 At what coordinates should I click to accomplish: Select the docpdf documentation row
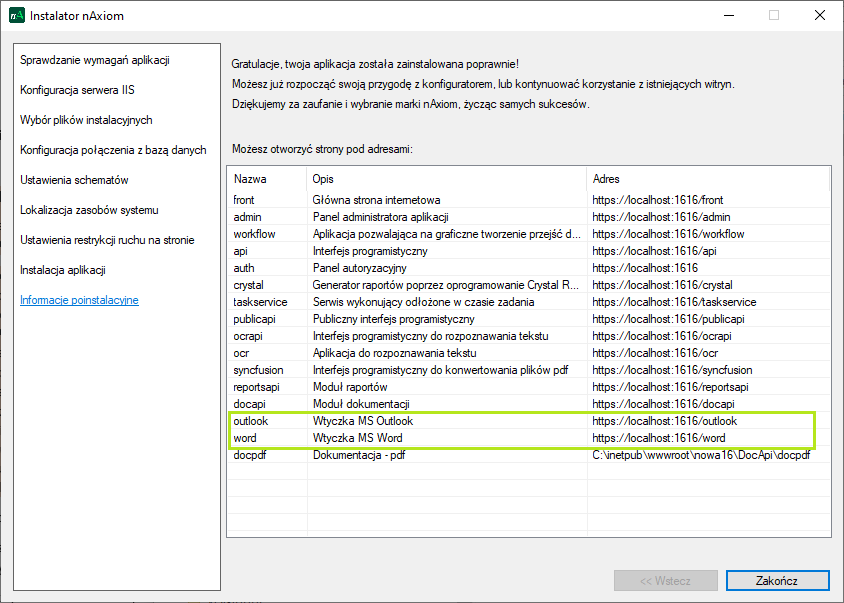[250, 455]
